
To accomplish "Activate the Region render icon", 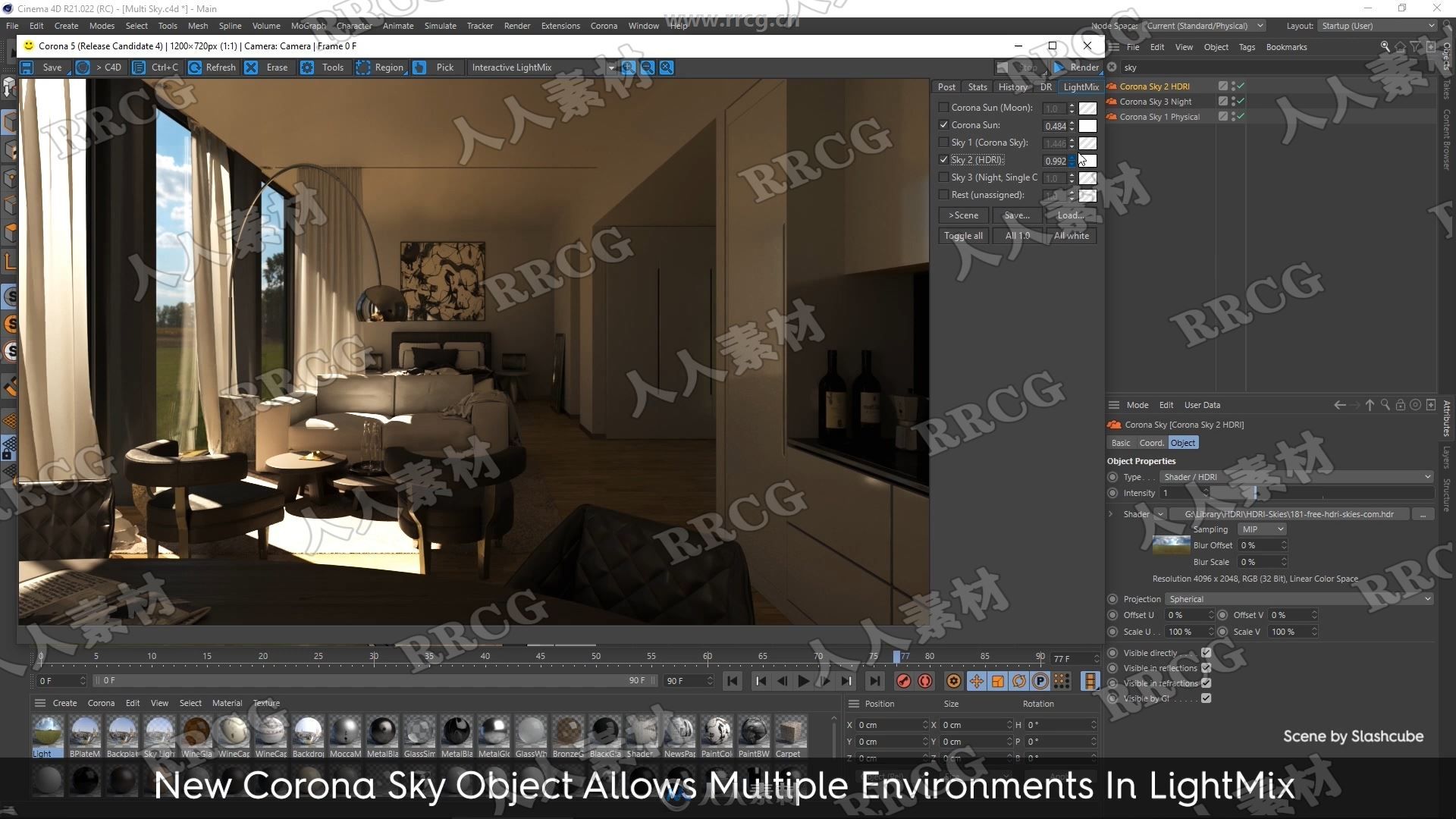I will 363,67.
